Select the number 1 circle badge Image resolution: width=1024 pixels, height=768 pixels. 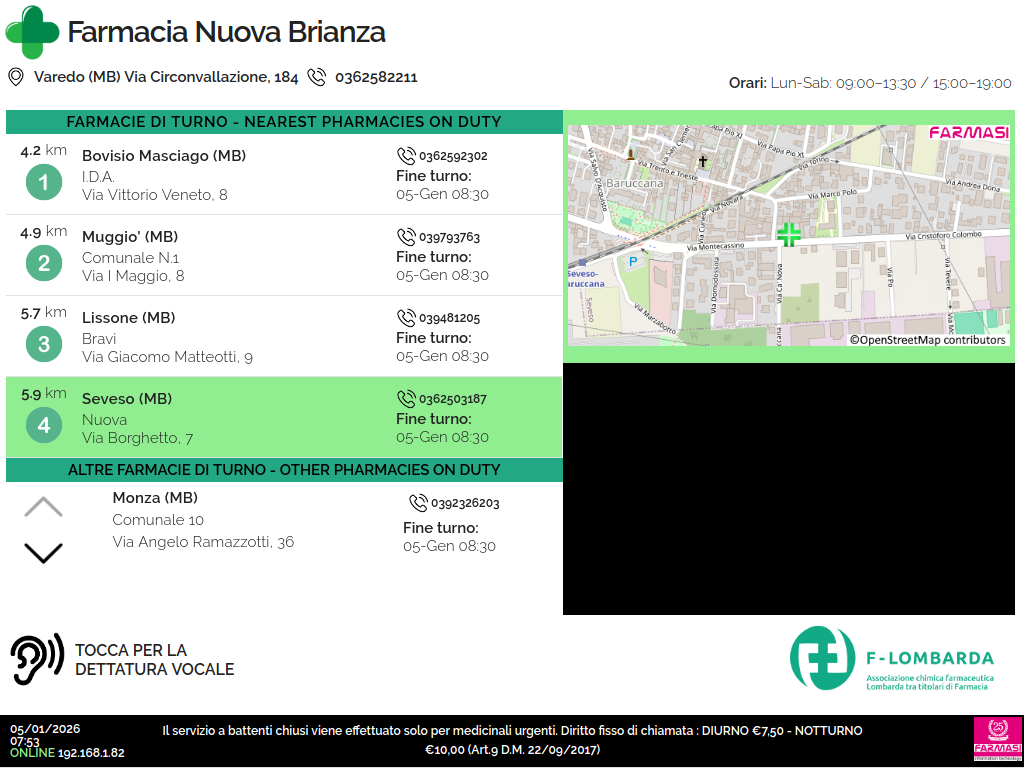[43, 183]
